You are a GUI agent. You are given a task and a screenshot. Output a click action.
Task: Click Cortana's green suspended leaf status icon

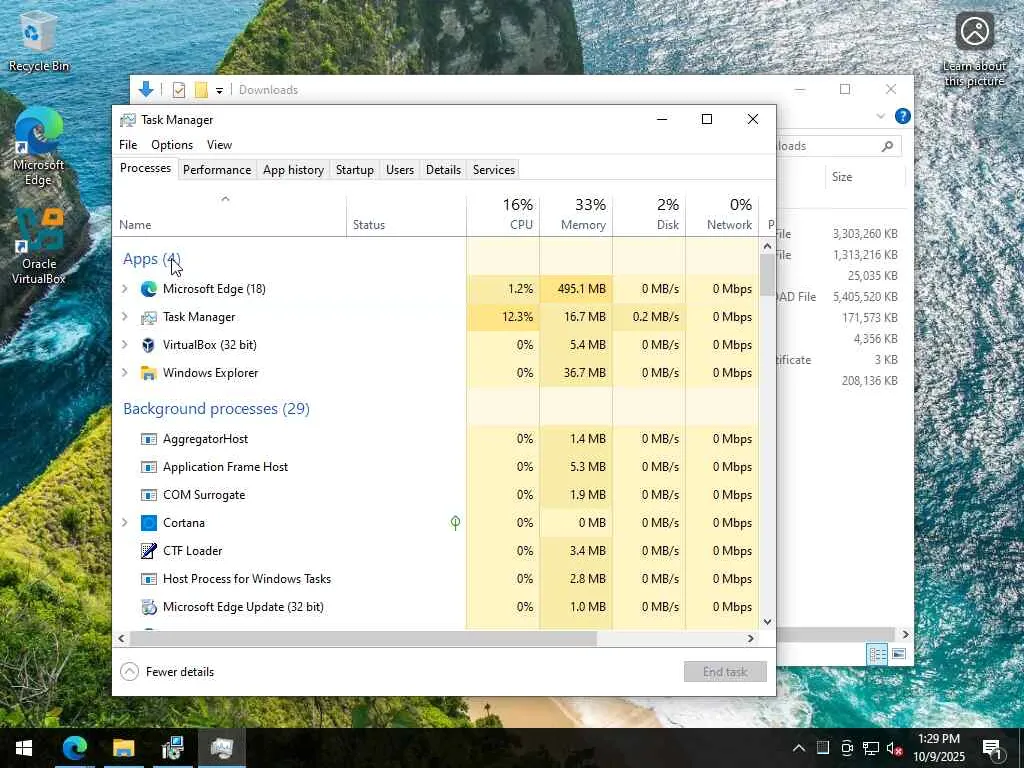click(455, 522)
